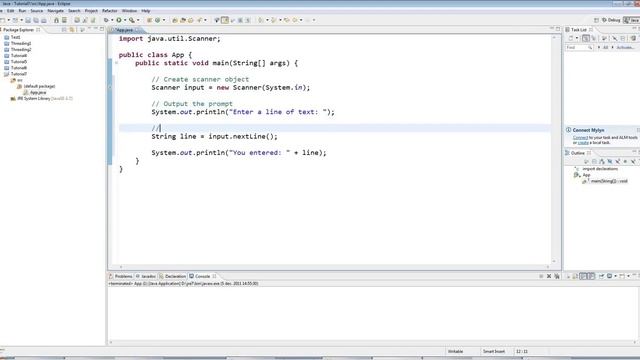Click the Open Perspective icon
The image size is (640, 360).
[x=596, y=20]
